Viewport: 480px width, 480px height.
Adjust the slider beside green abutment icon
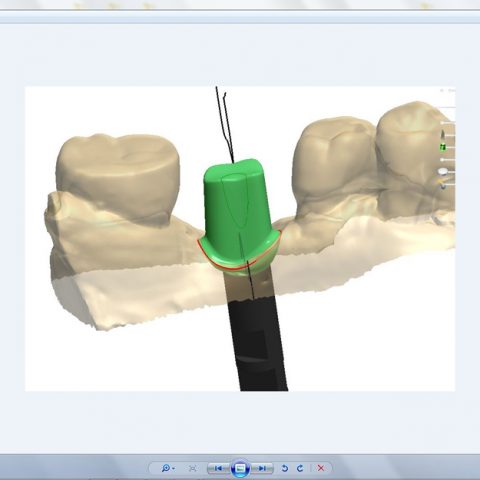pos(450,147)
